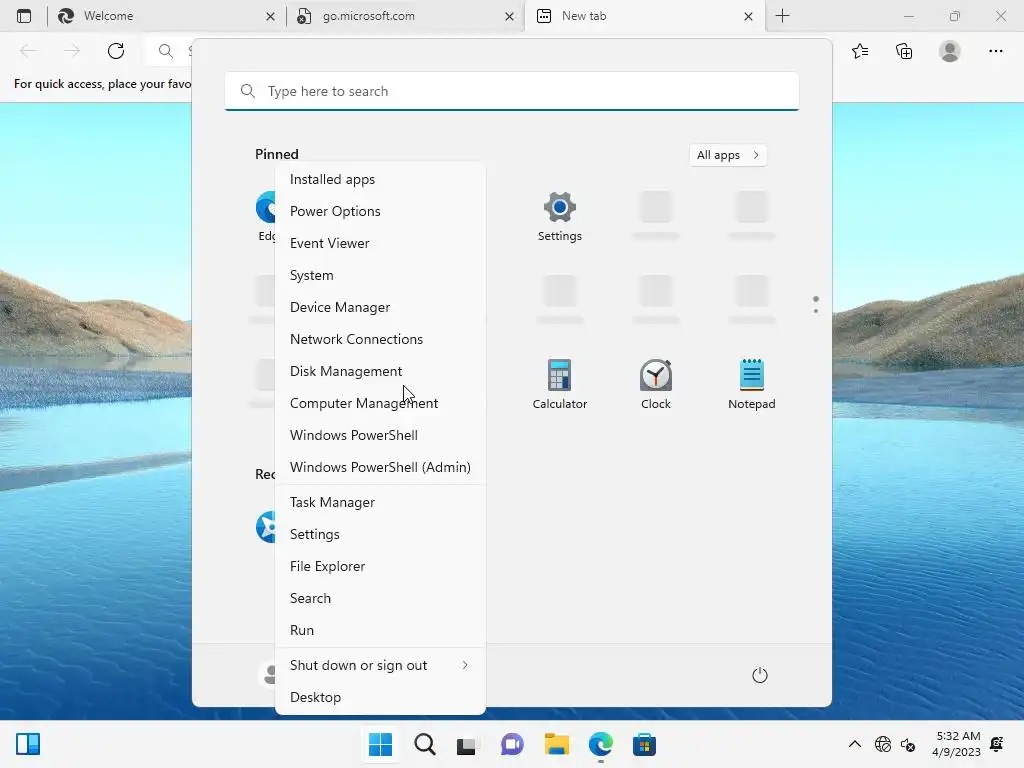Open Run from the context menu

pyautogui.click(x=380, y=630)
